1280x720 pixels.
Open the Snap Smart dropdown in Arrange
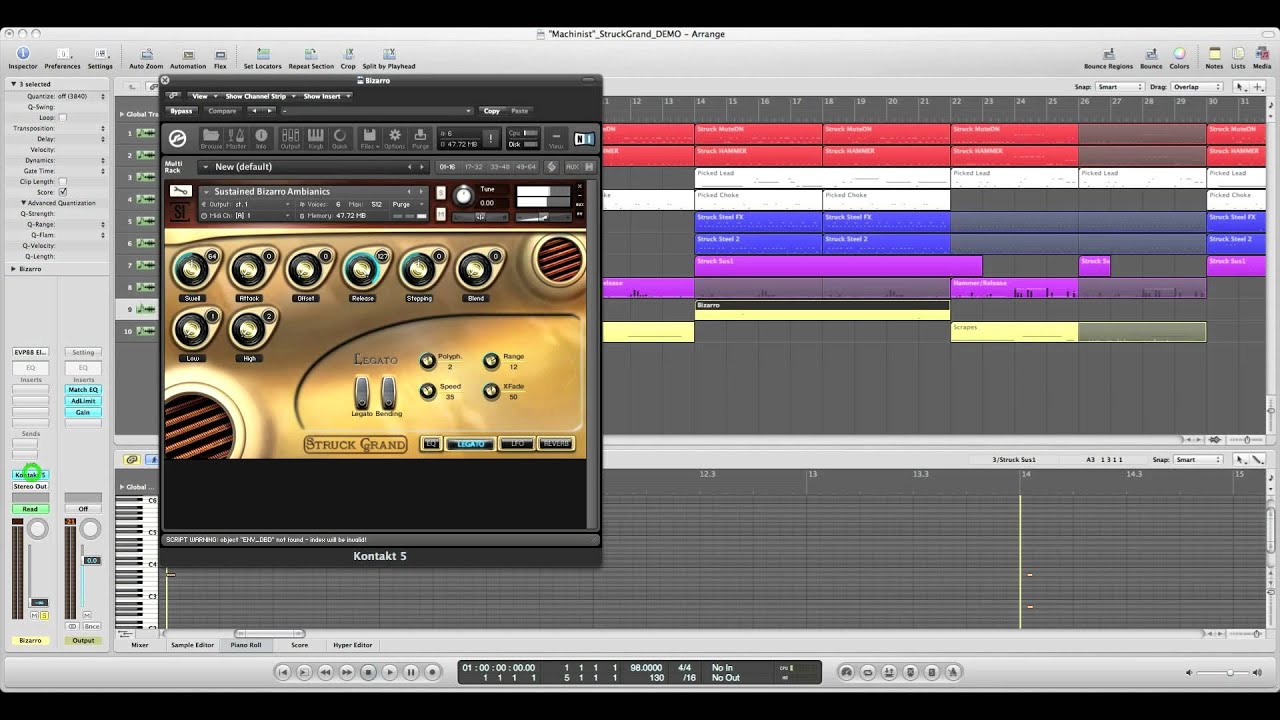coord(1120,87)
